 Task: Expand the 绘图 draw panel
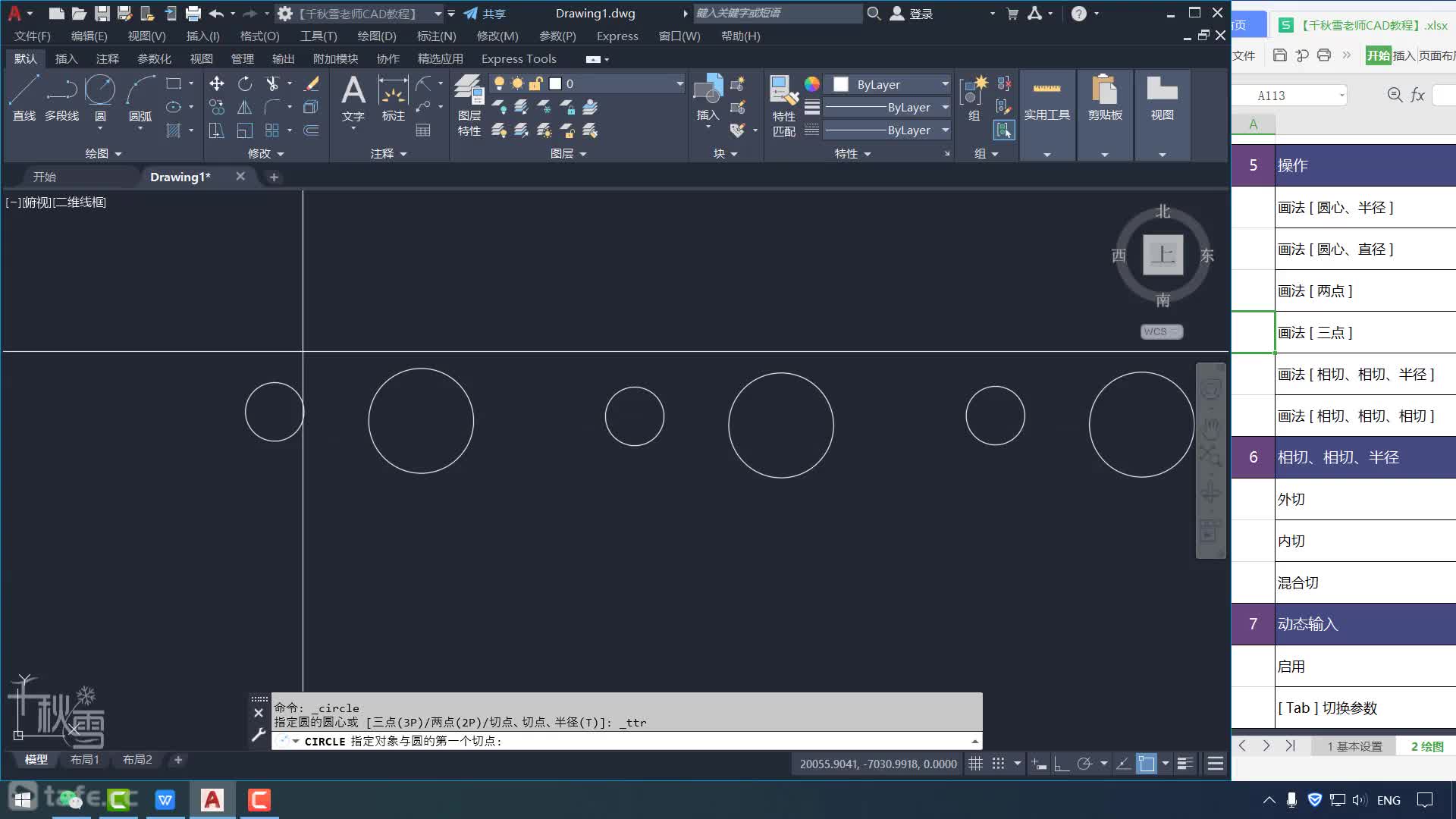pos(103,153)
